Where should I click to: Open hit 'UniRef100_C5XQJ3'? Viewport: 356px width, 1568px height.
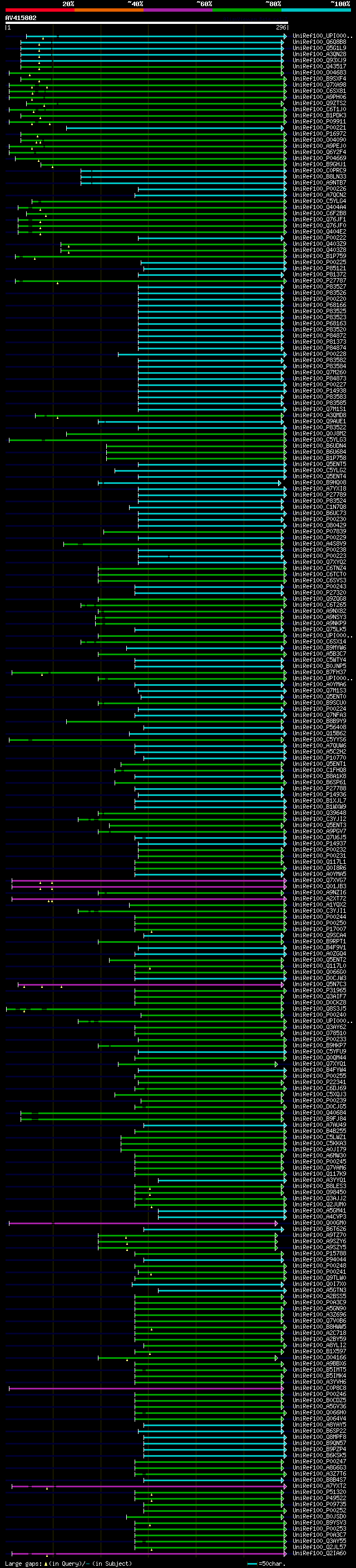319,1095
